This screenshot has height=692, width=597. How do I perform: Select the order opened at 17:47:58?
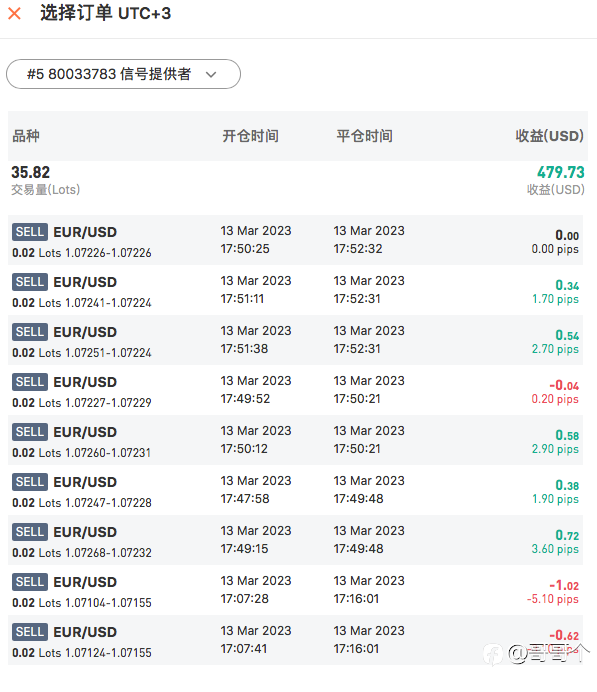[295, 490]
